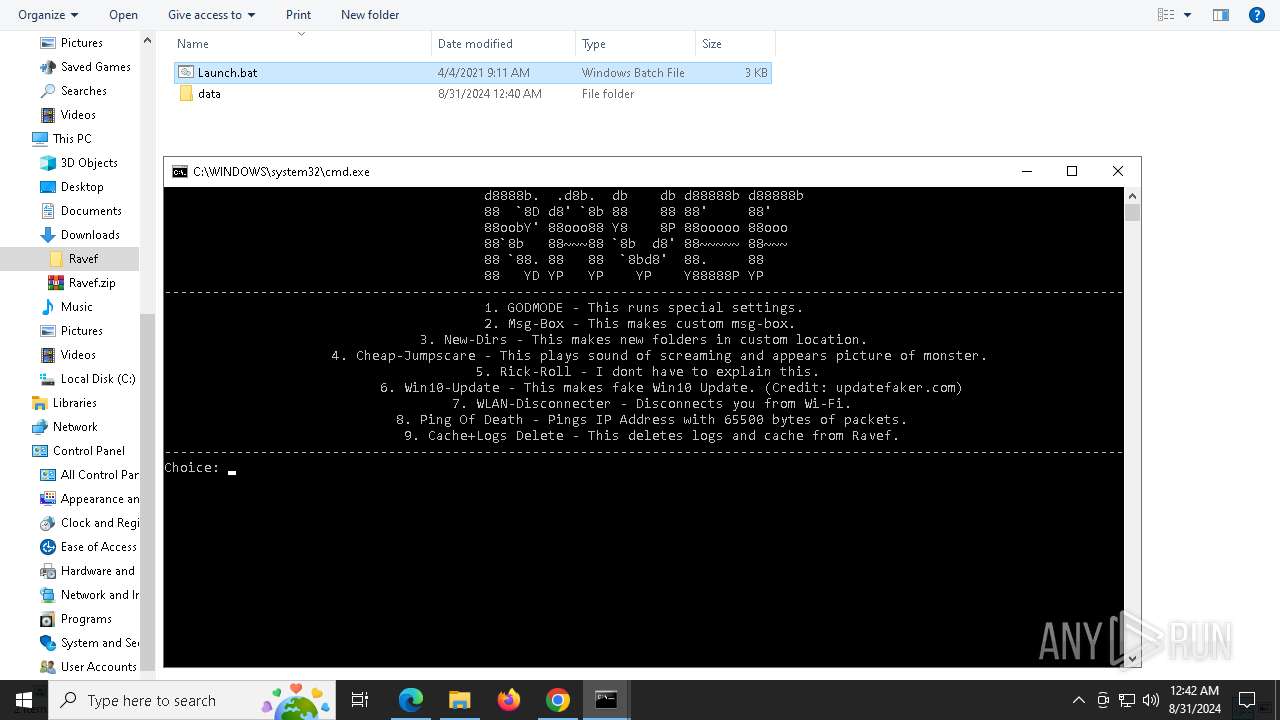Sort by Date modified column
The image size is (1280, 720).
coord(504,44)
